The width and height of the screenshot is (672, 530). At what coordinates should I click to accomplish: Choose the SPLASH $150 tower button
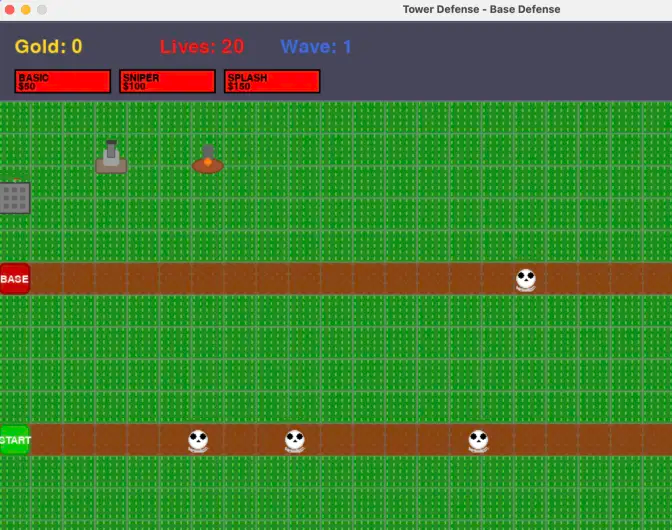[271, 81]
